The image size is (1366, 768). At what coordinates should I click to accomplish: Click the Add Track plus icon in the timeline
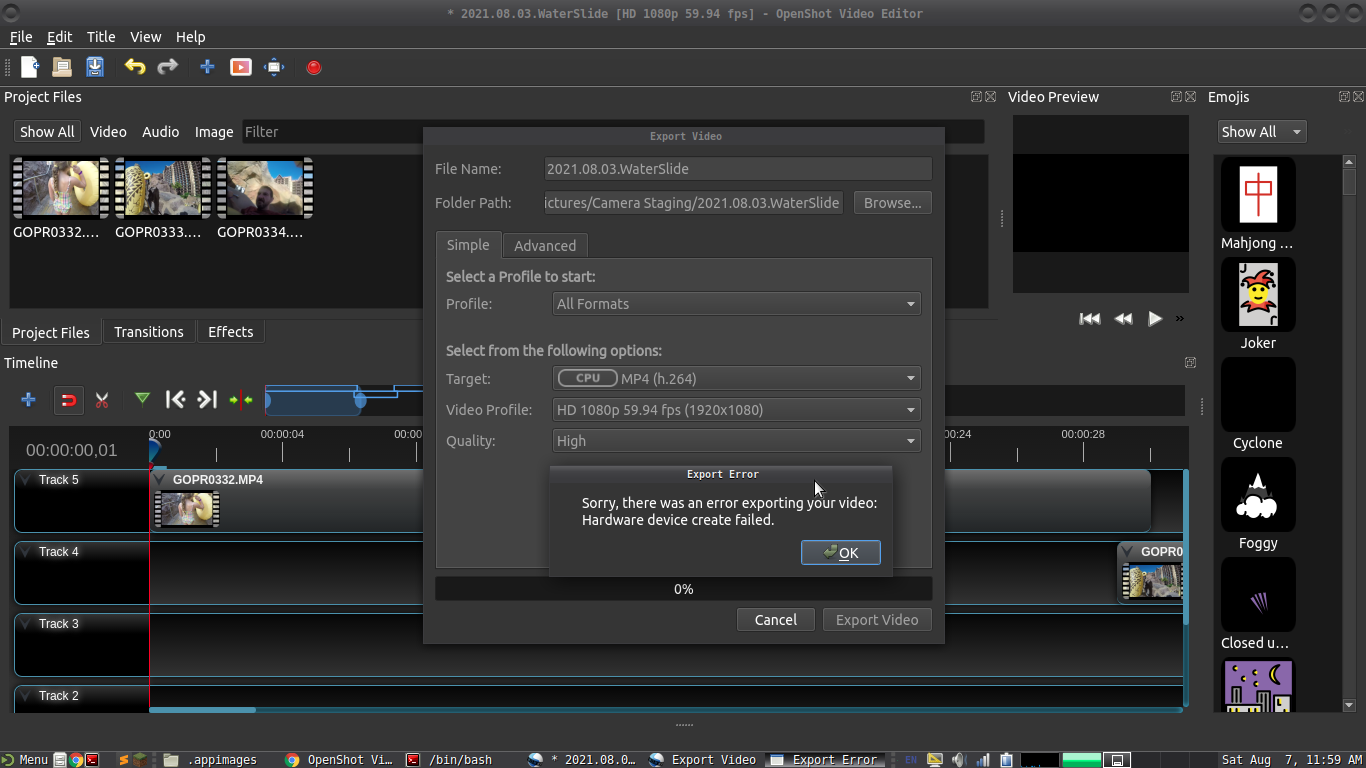pyautogui.click(x=28, y=400)
